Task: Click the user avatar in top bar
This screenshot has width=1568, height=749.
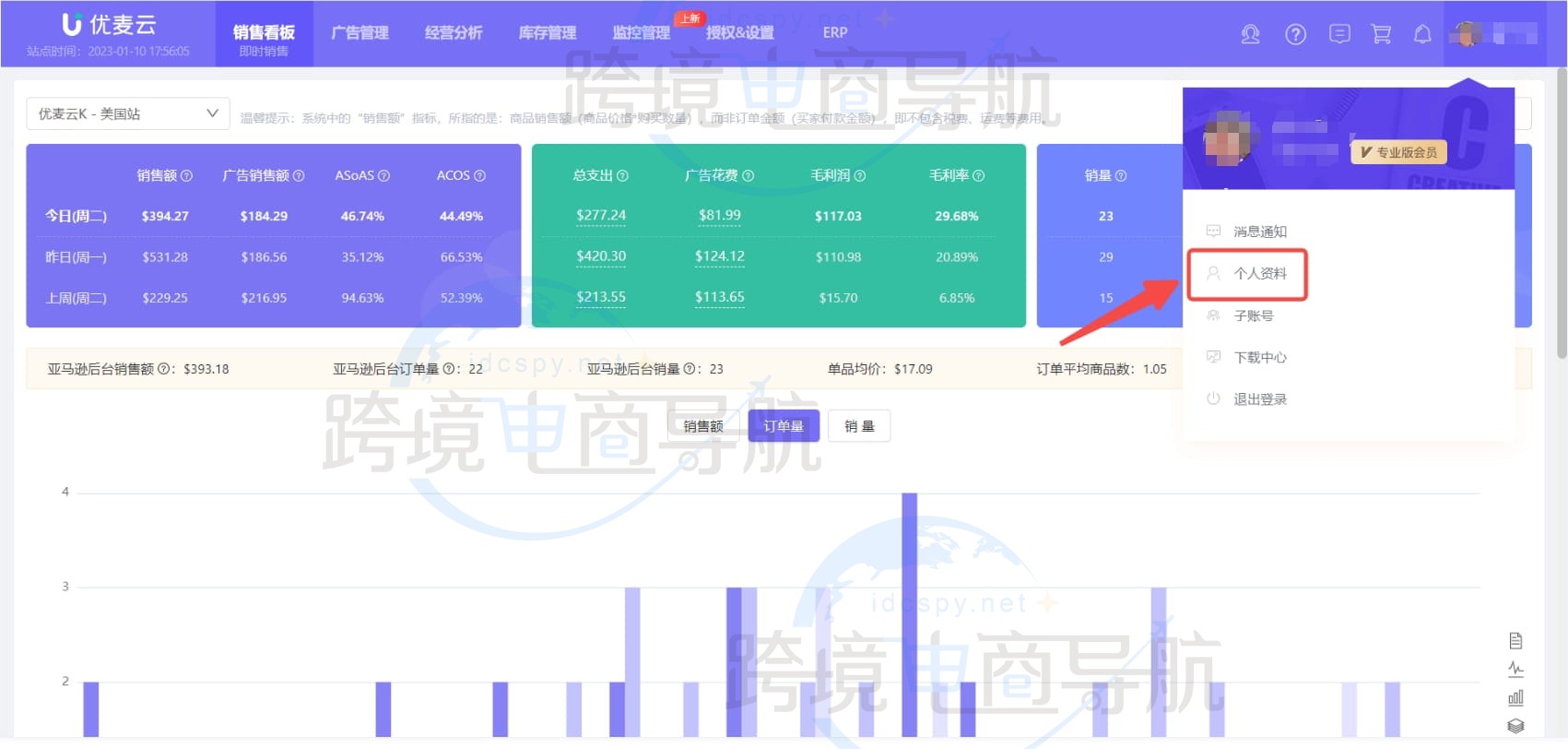Action: (x=1466, y=35)
